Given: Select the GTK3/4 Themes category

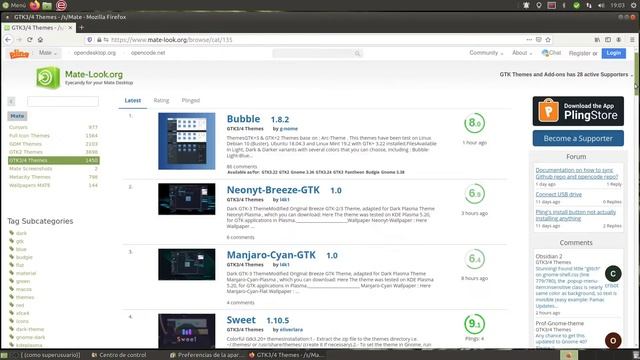Looking at the screenshot, I should pos(53,160).
